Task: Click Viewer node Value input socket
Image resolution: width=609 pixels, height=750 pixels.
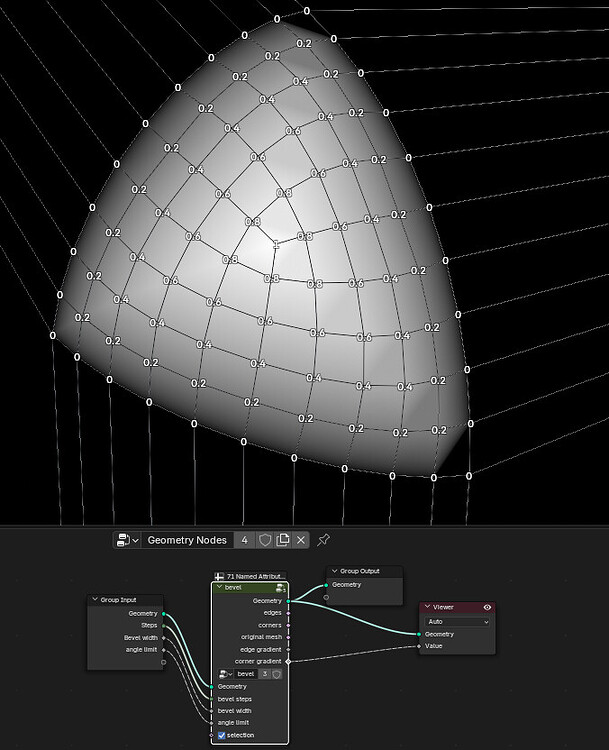Action: click(419, 646)
